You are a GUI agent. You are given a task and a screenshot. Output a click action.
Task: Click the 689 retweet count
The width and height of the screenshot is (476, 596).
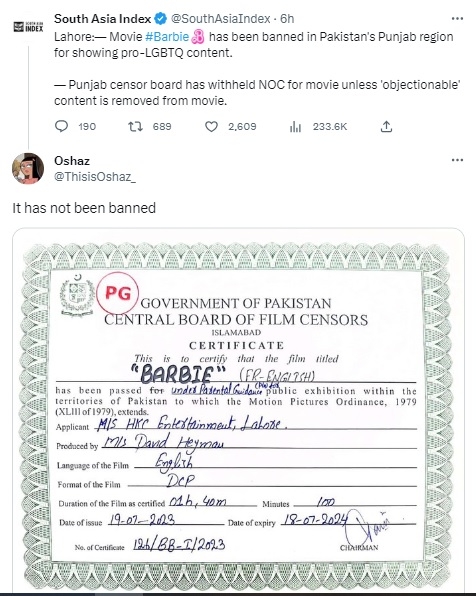tap(162, 127)
